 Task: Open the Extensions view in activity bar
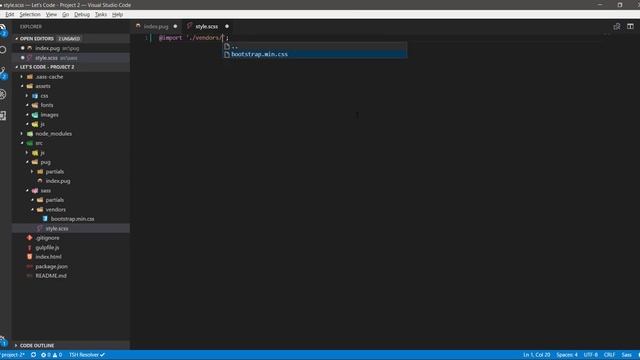pyautogui.click(x=3, y=116)
